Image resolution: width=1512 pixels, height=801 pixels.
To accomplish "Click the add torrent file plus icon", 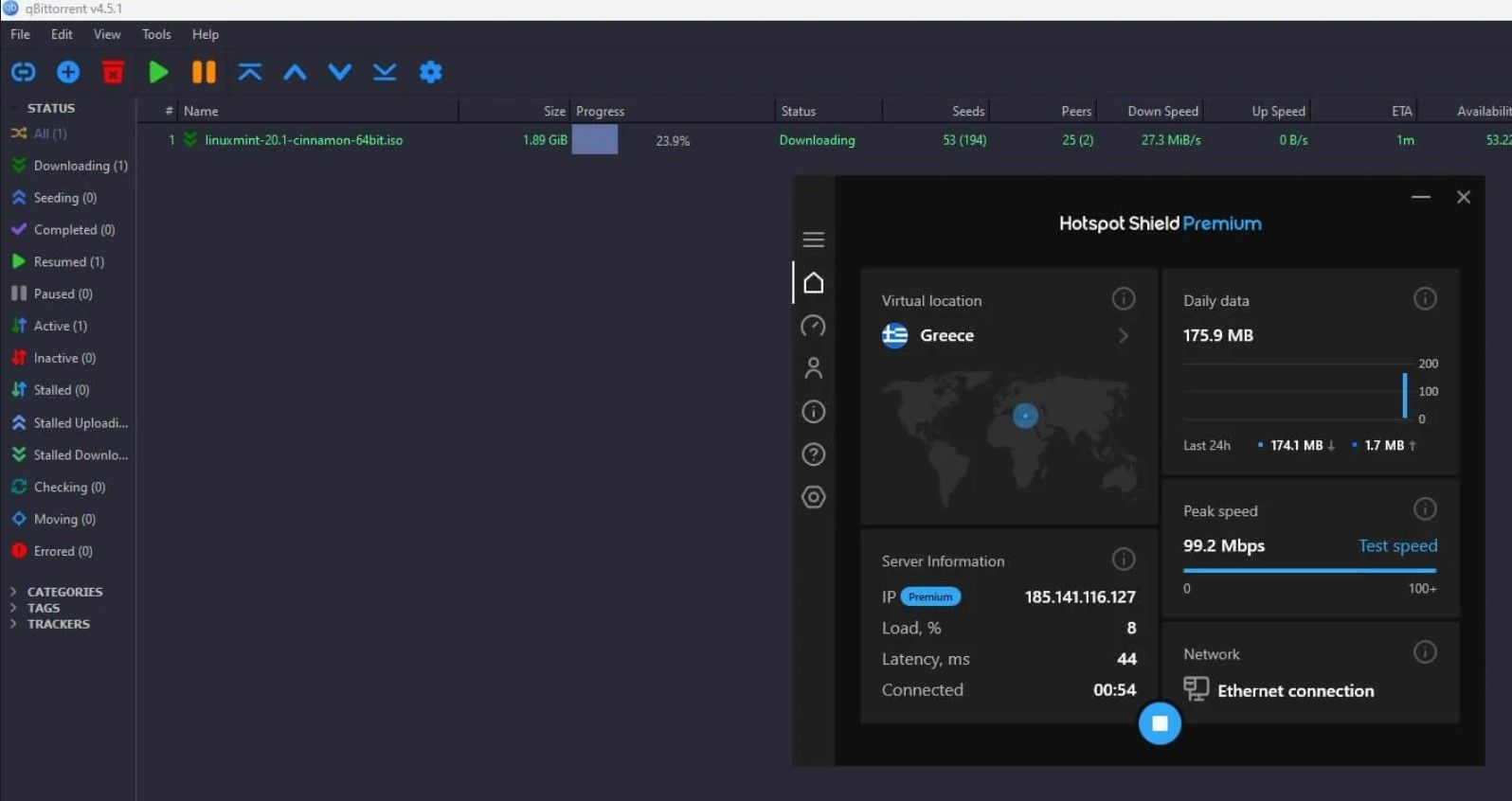I will click(x=68, y=72).
